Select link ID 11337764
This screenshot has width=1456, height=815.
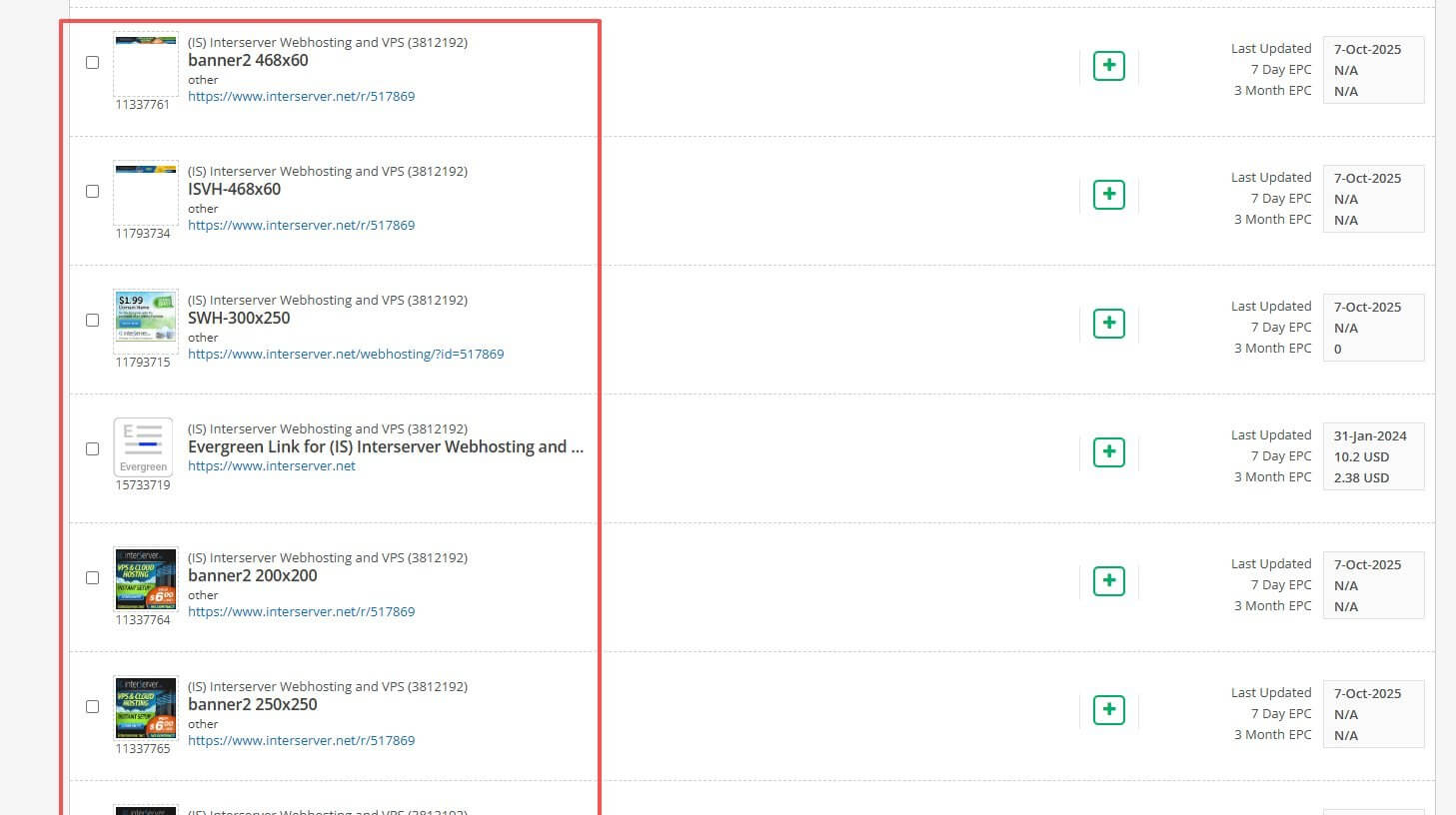(x=143, y=620)
